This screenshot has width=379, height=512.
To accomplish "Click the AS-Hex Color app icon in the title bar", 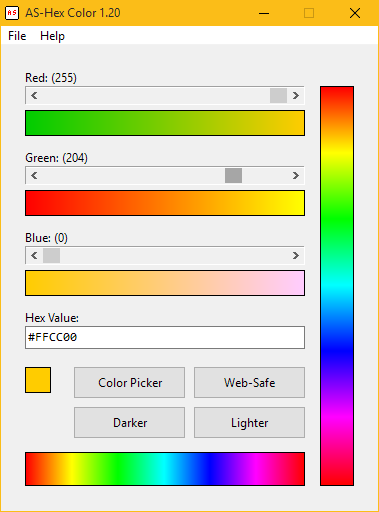I will (x=12, y=13).
